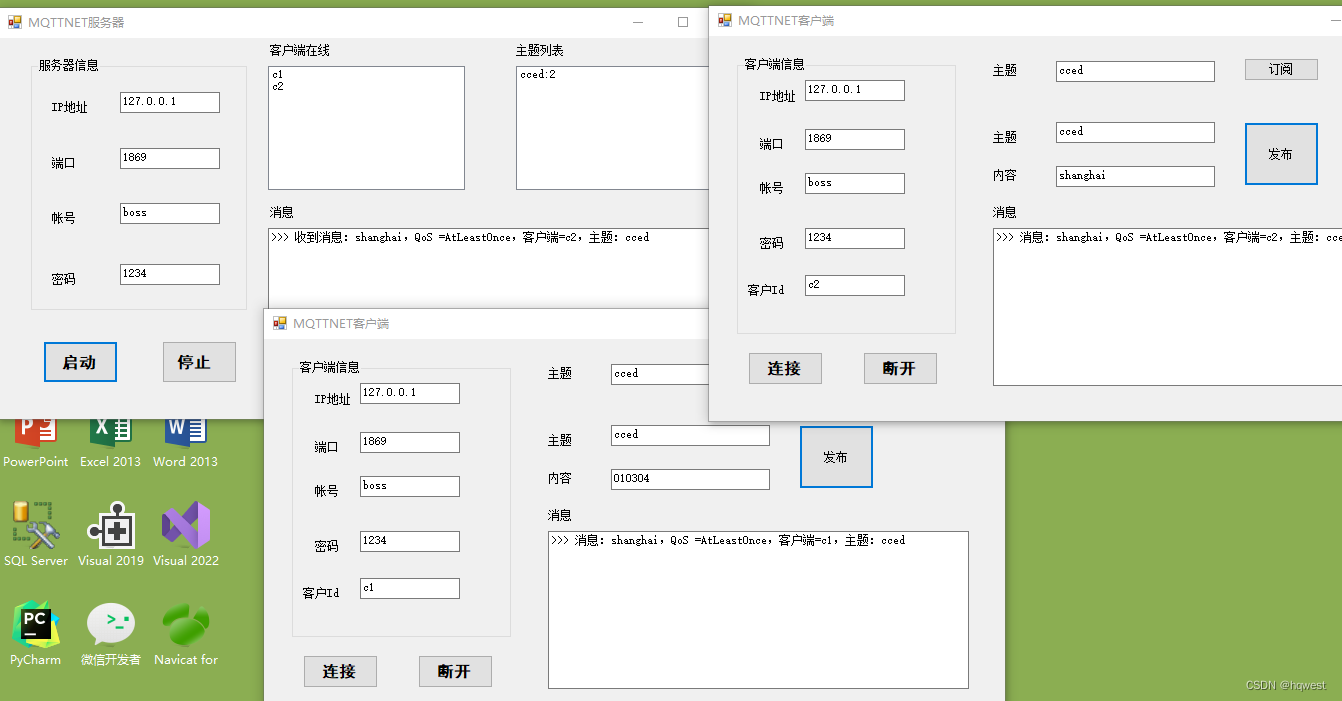Open Word 2013 desktop shortcut

coord(185,441)
